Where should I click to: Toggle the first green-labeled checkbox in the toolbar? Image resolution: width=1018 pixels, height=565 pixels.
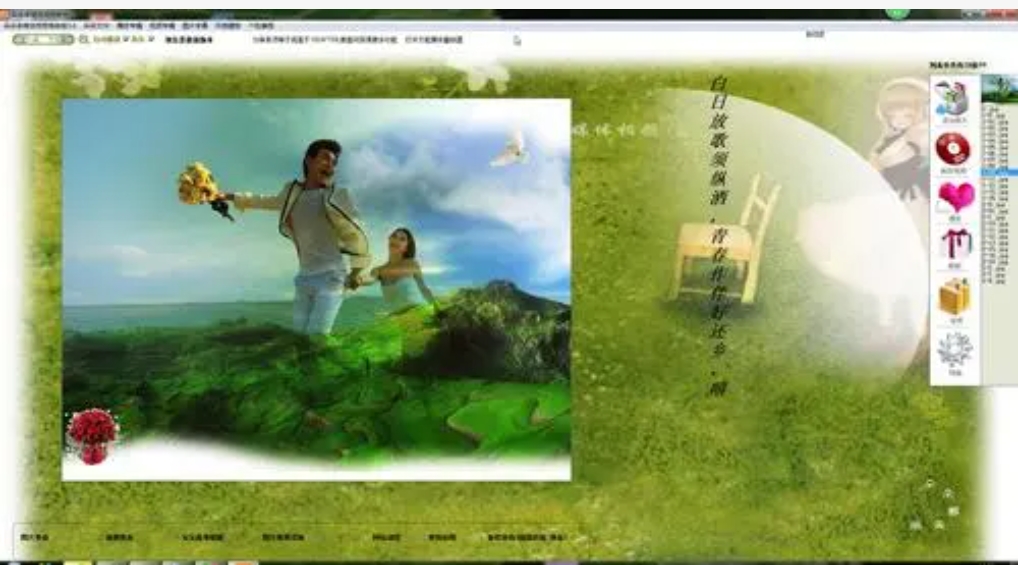coord(107,40)
